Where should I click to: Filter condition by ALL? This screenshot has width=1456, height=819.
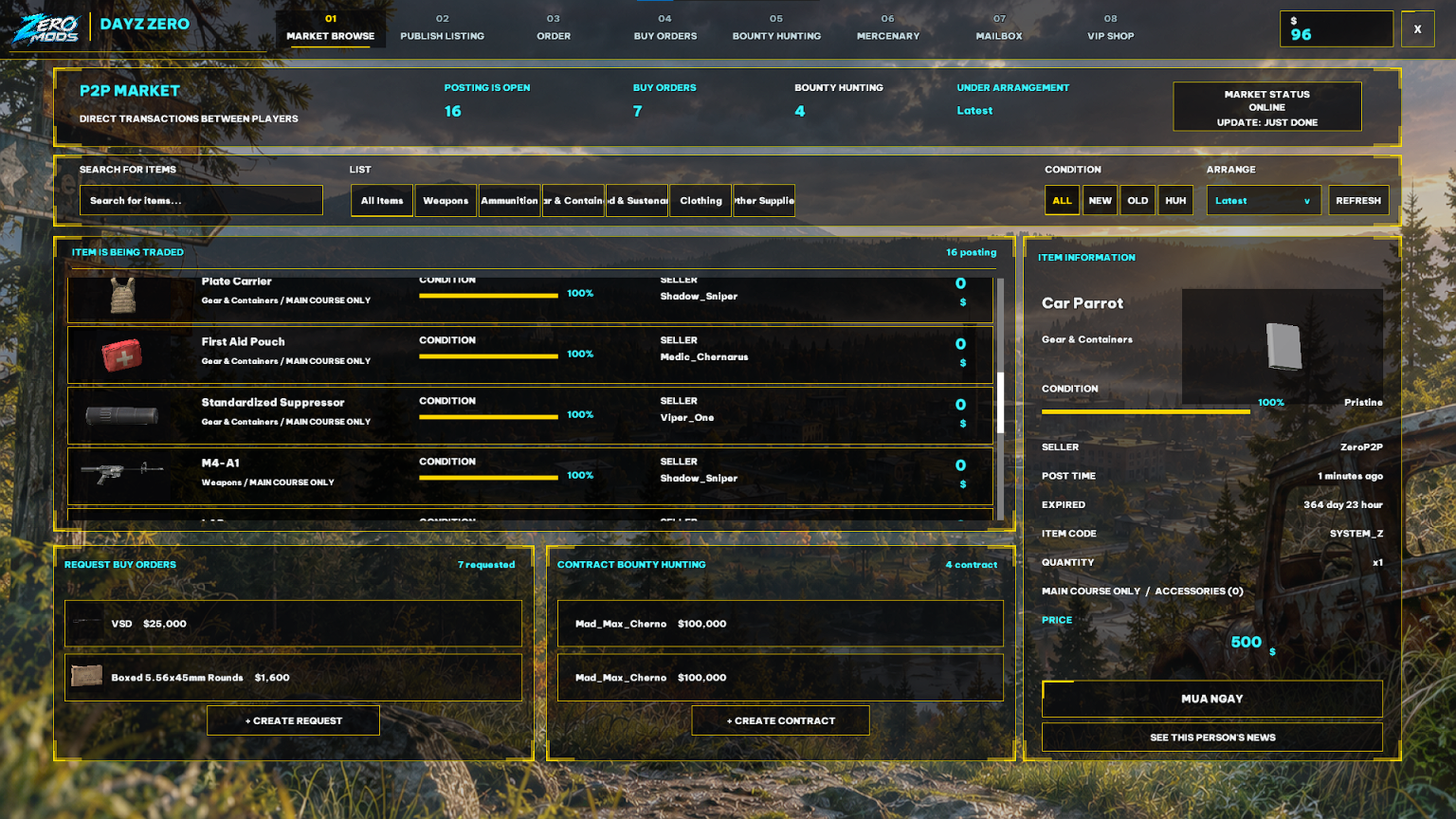click(x=1062, y=200)
